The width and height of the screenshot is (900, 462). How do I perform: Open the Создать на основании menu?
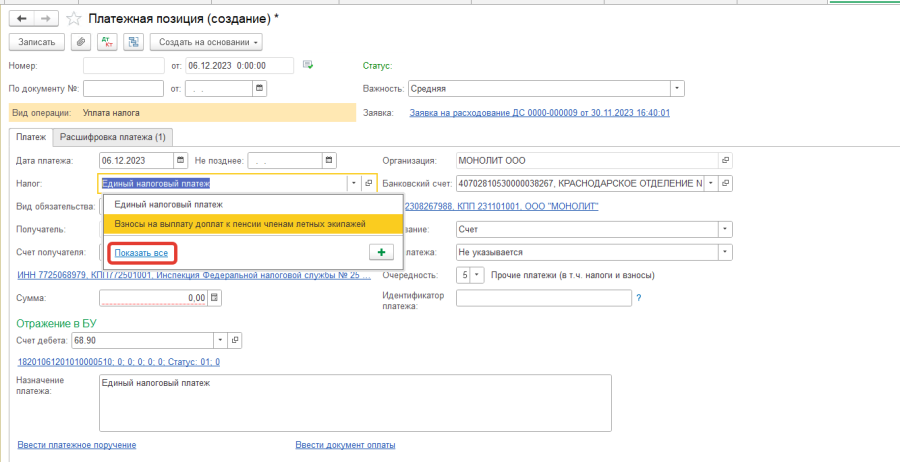[x=206, y=42]
